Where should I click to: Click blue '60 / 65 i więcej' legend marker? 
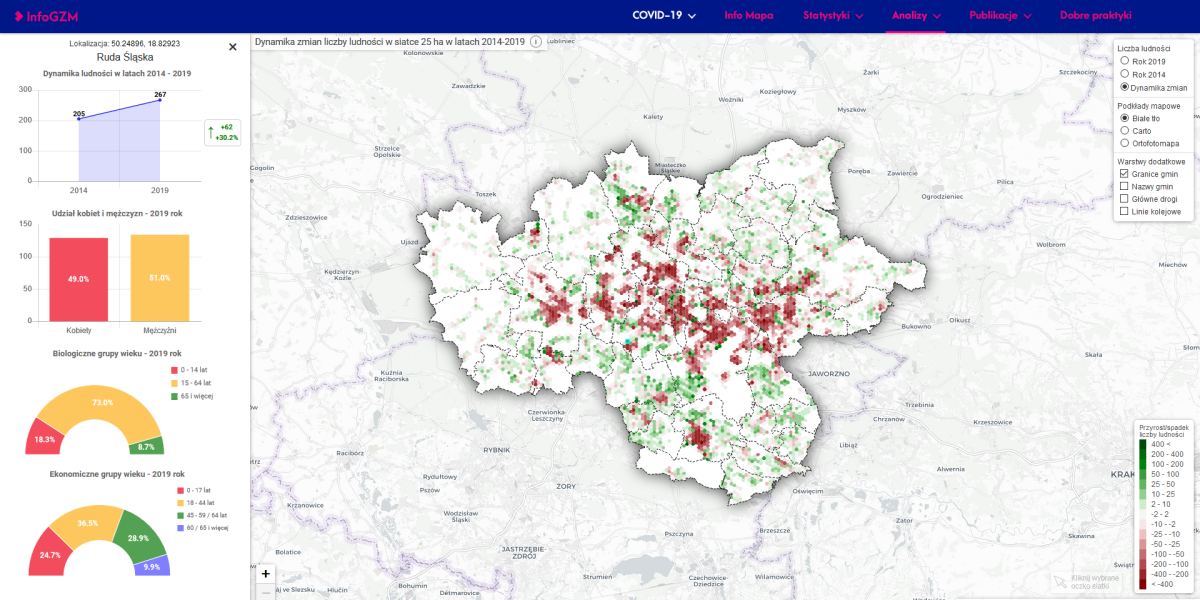click(x=174, y=527)
